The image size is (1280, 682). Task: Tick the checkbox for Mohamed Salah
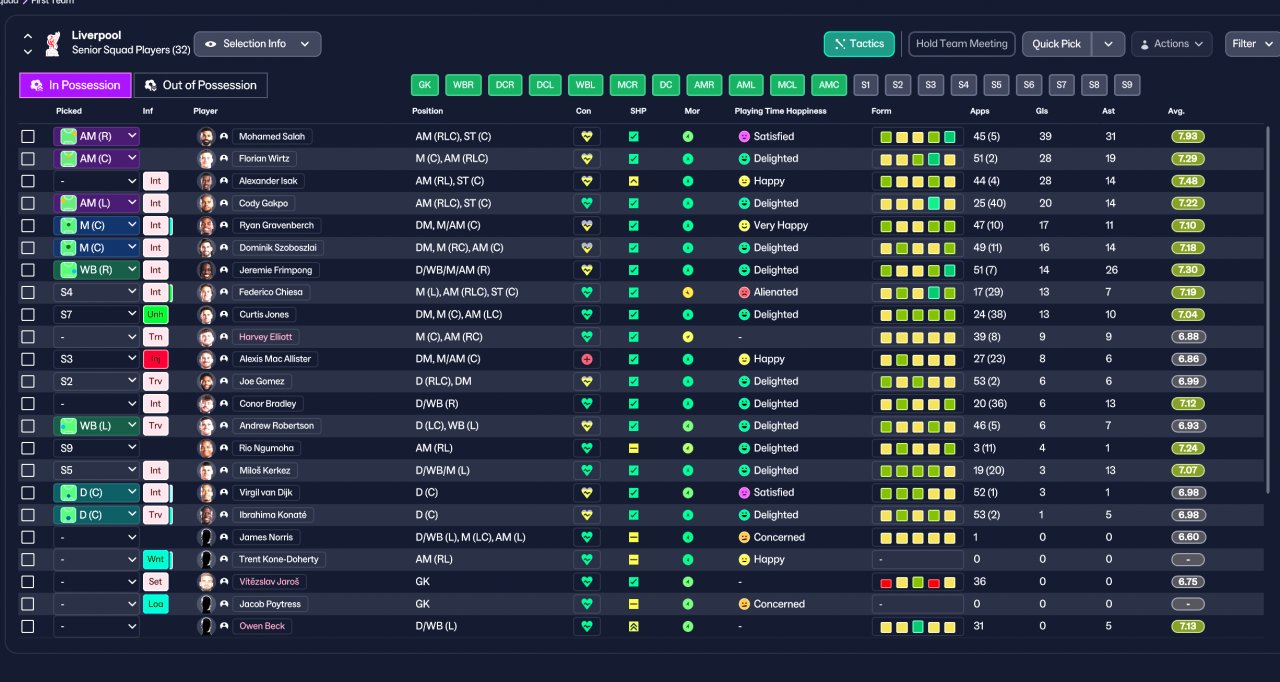click(x=28, y=136)
